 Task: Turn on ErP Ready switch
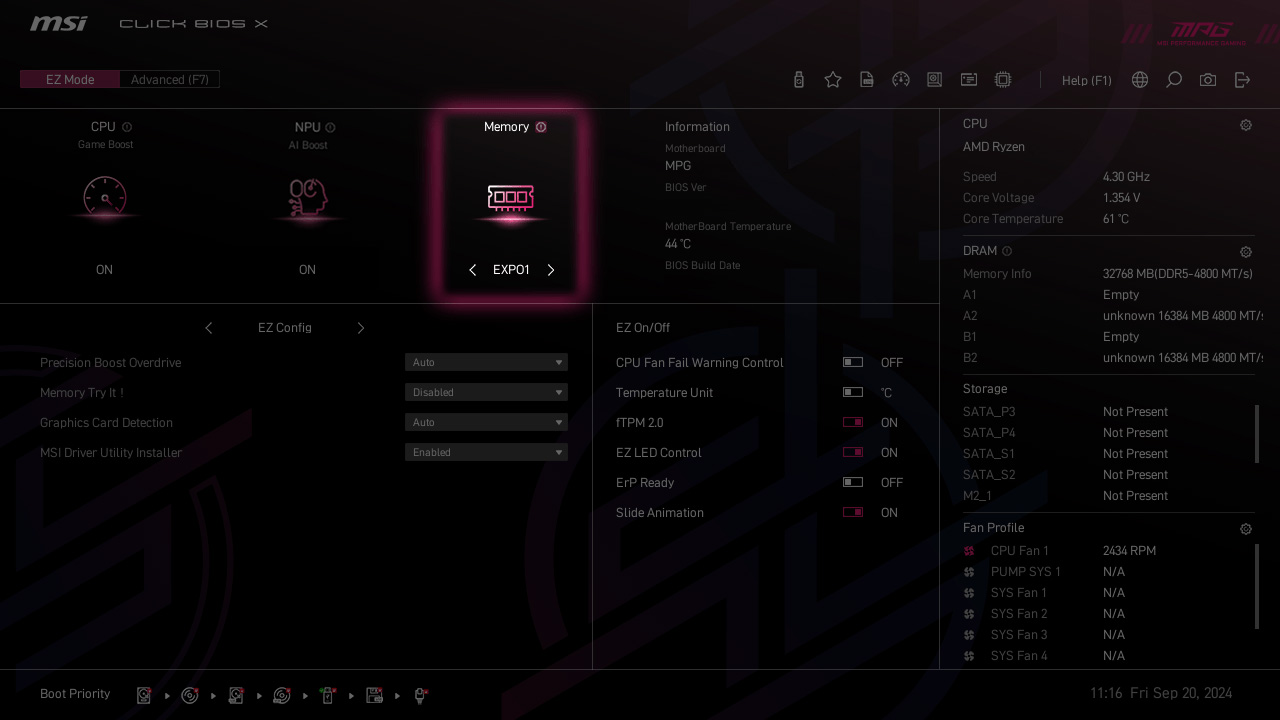852,483
